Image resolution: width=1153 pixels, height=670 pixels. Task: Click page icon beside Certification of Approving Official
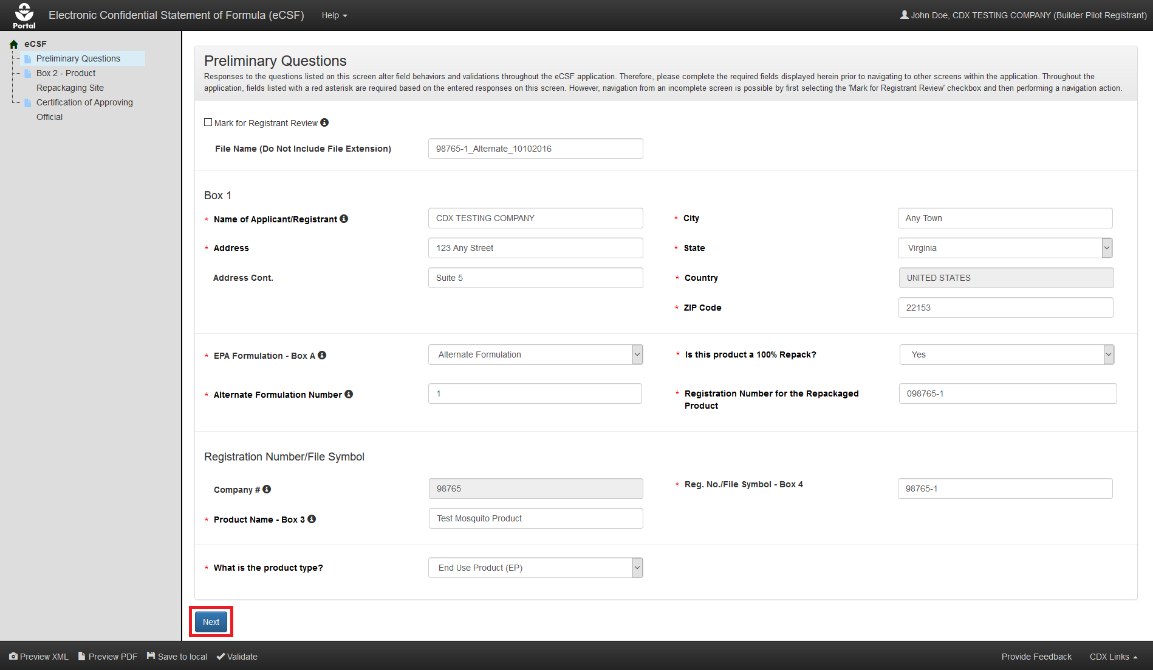tap(28, 103)
